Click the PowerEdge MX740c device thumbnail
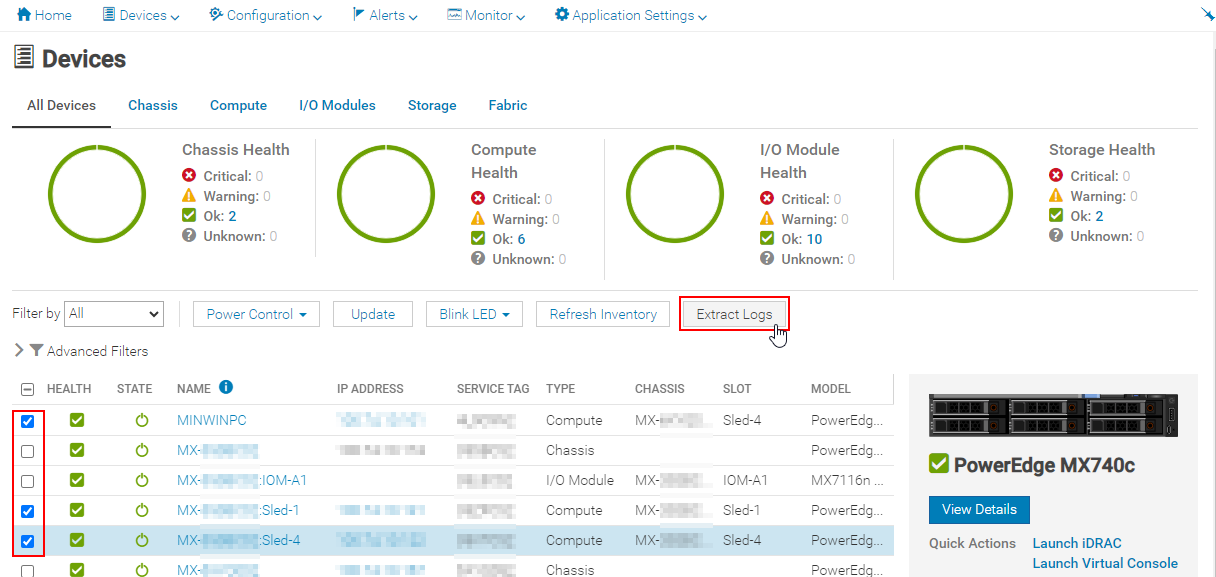 pos(1052,413)
